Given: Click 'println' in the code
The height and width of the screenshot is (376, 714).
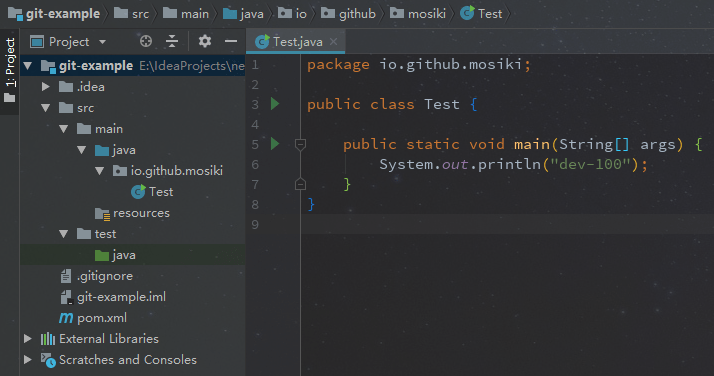Looking at the screenshot, I should pos(509,164).
